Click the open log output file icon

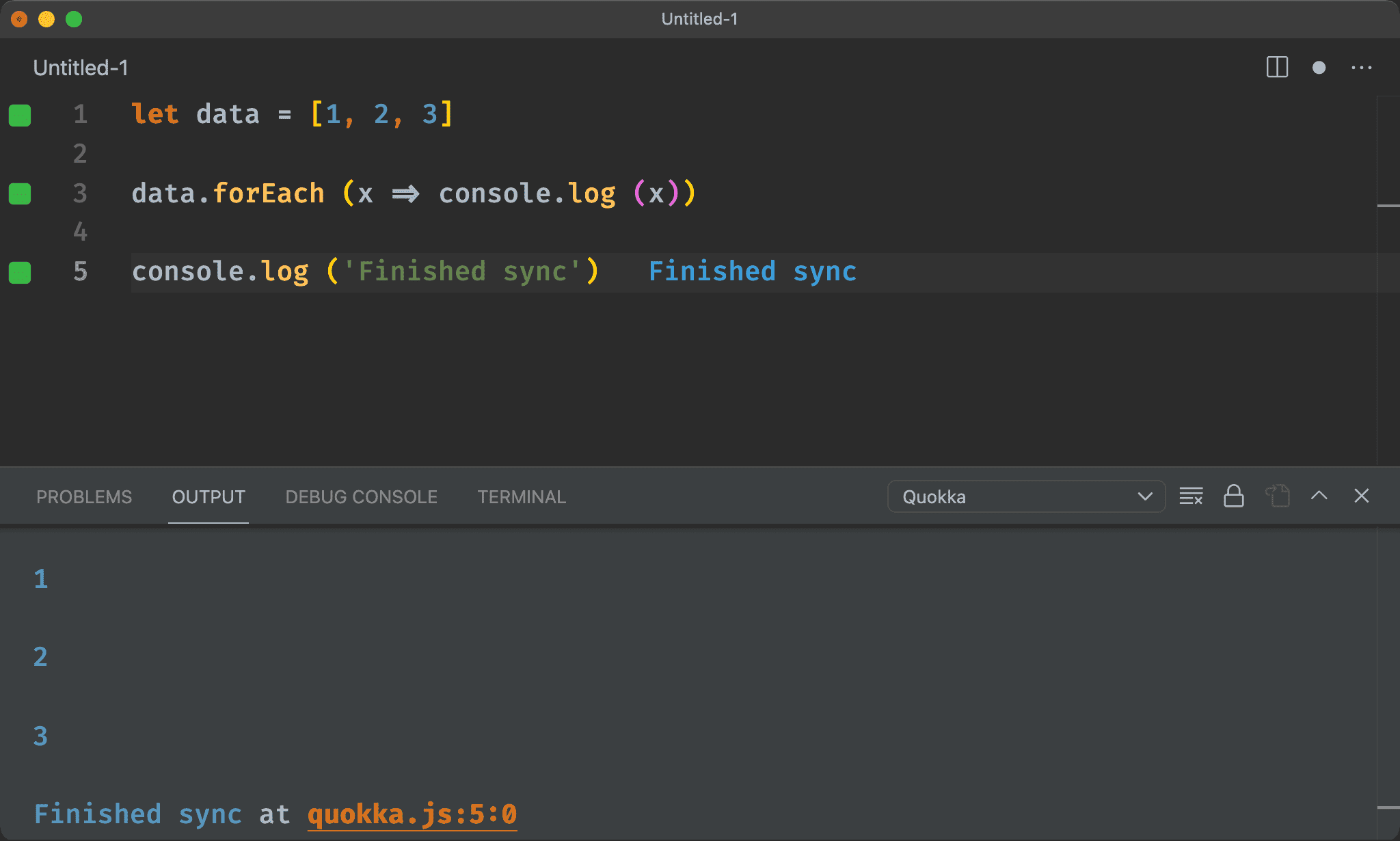pyautogui.click(x=1277, y=496)
